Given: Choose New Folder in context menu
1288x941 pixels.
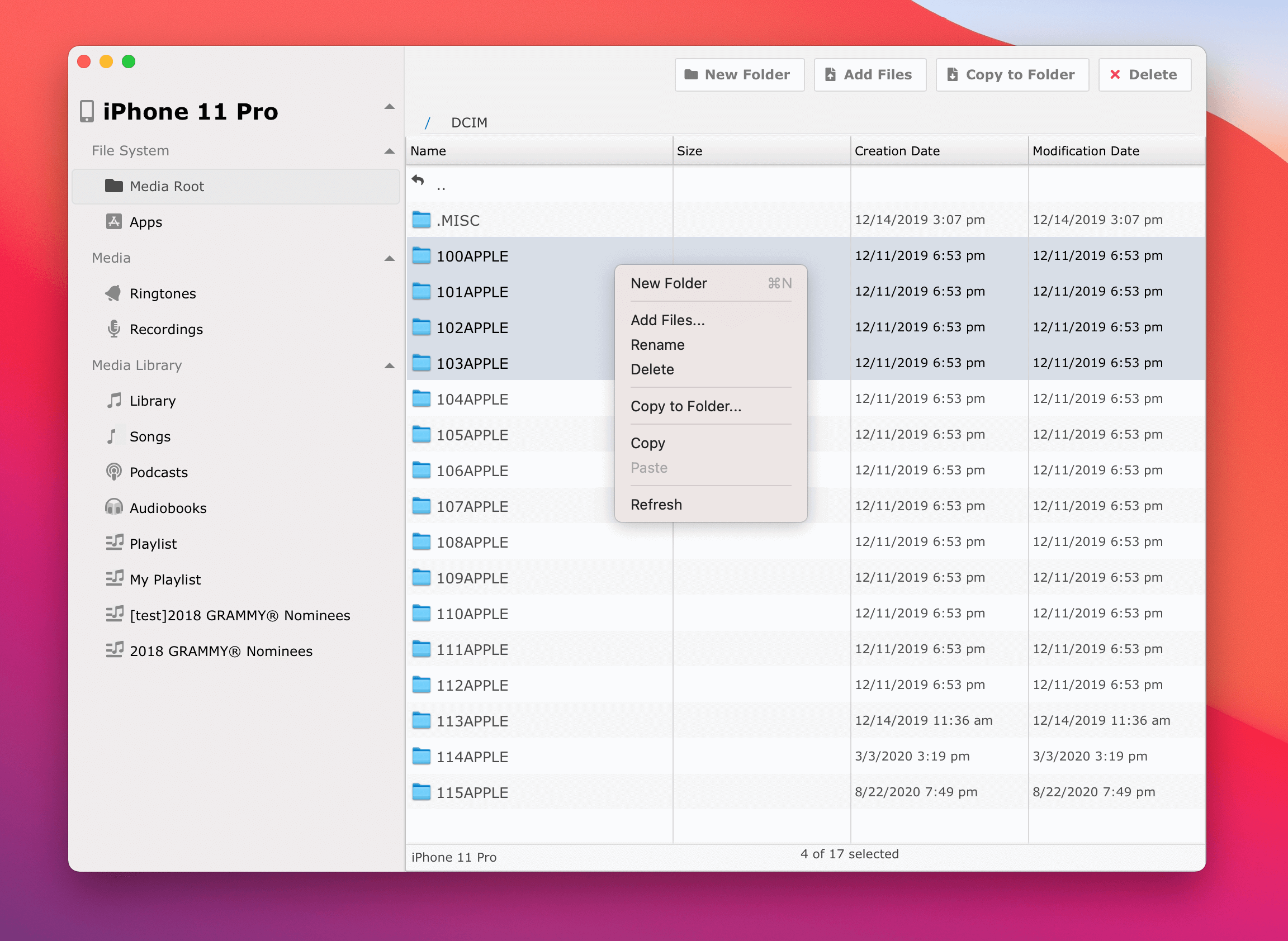Looking at the screenshot, I should 711,283.
